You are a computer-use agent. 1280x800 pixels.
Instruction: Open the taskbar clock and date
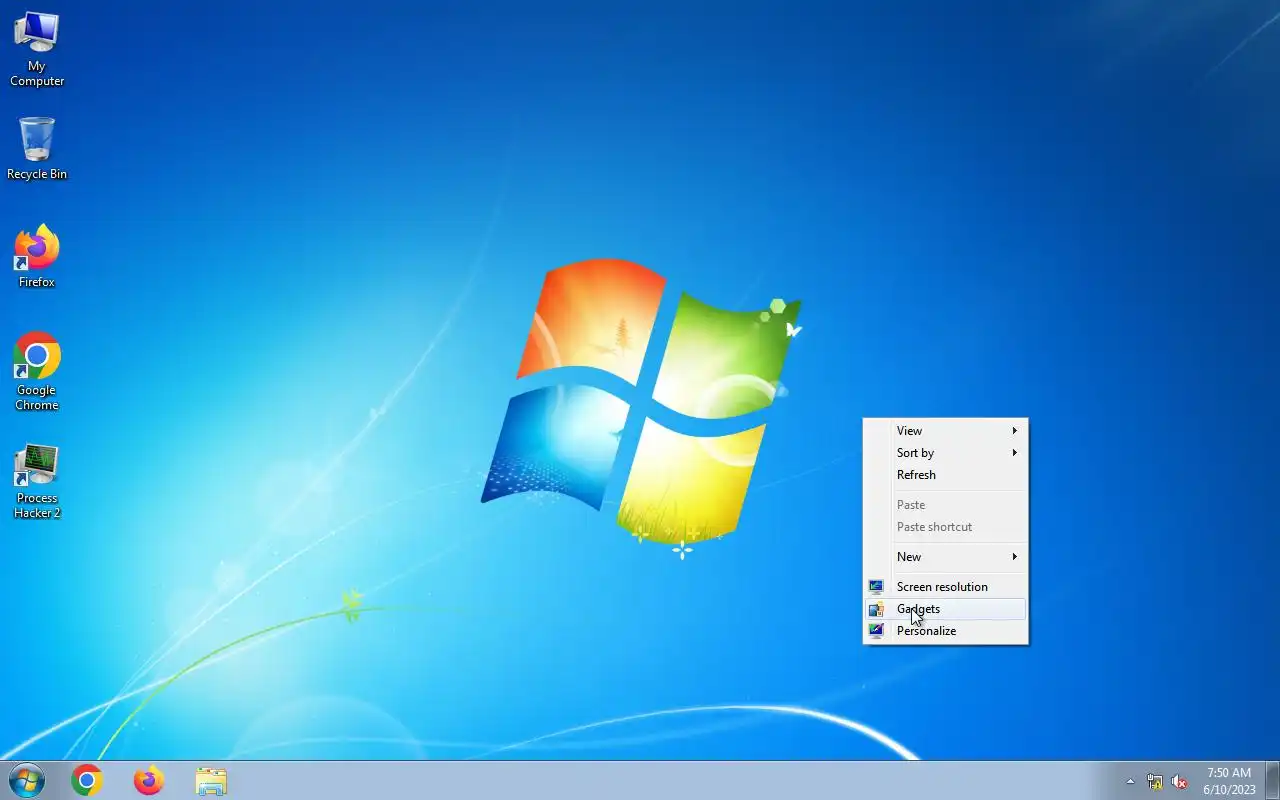(1229, 781)
